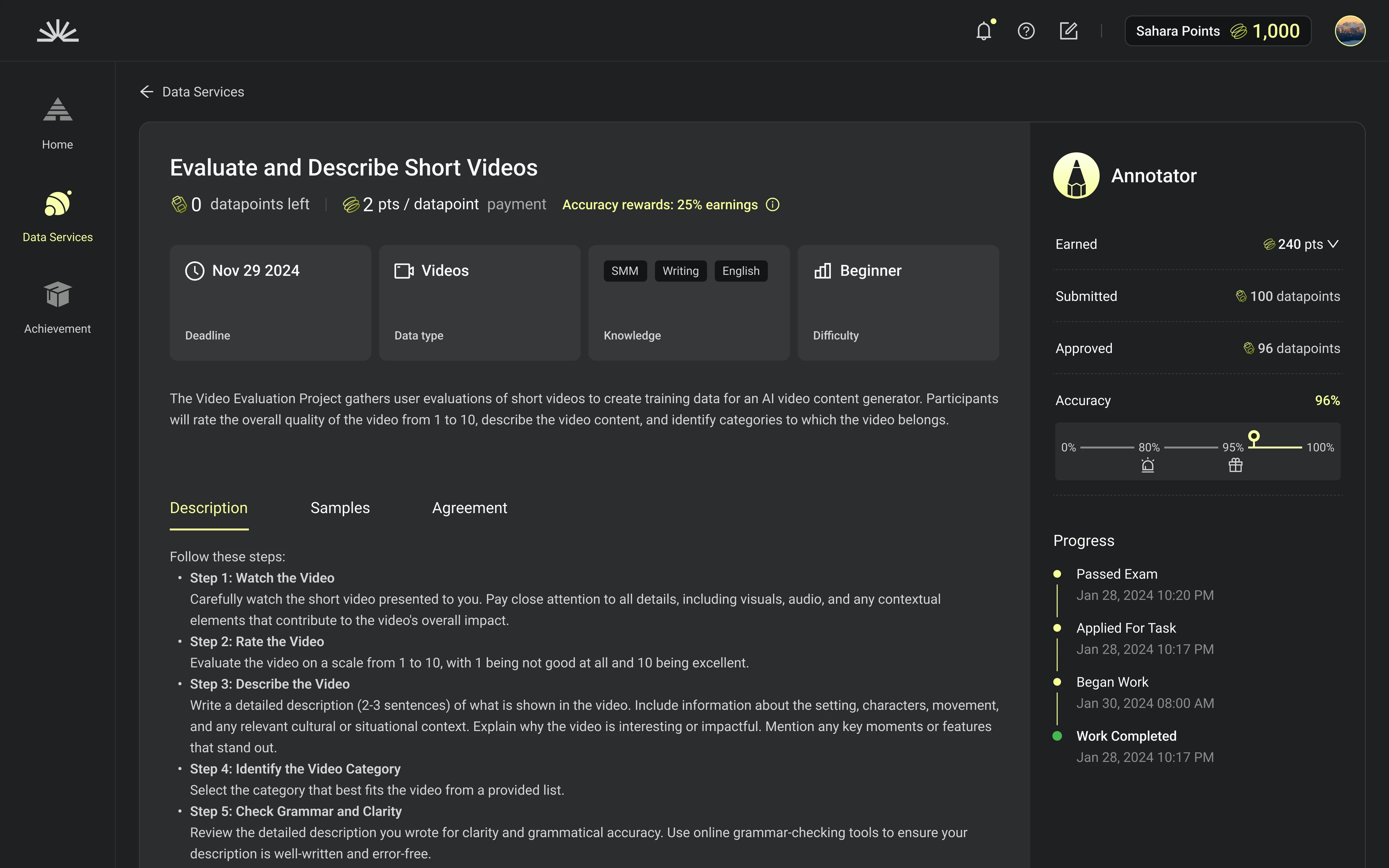Screen dimensions: 1389x868
Task: Click the gift reward icon under 95%
Action: coord(1235,465)
